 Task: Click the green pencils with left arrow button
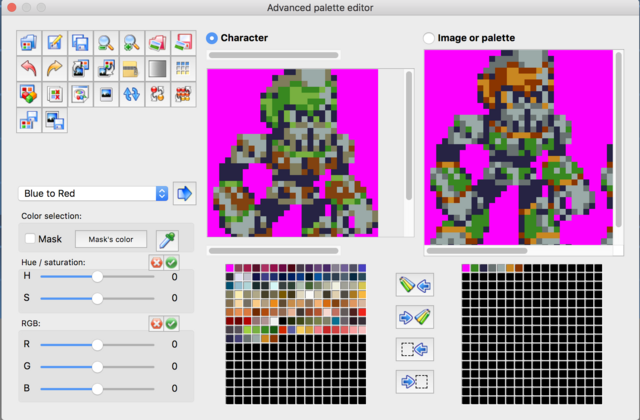tap(415, 284)
